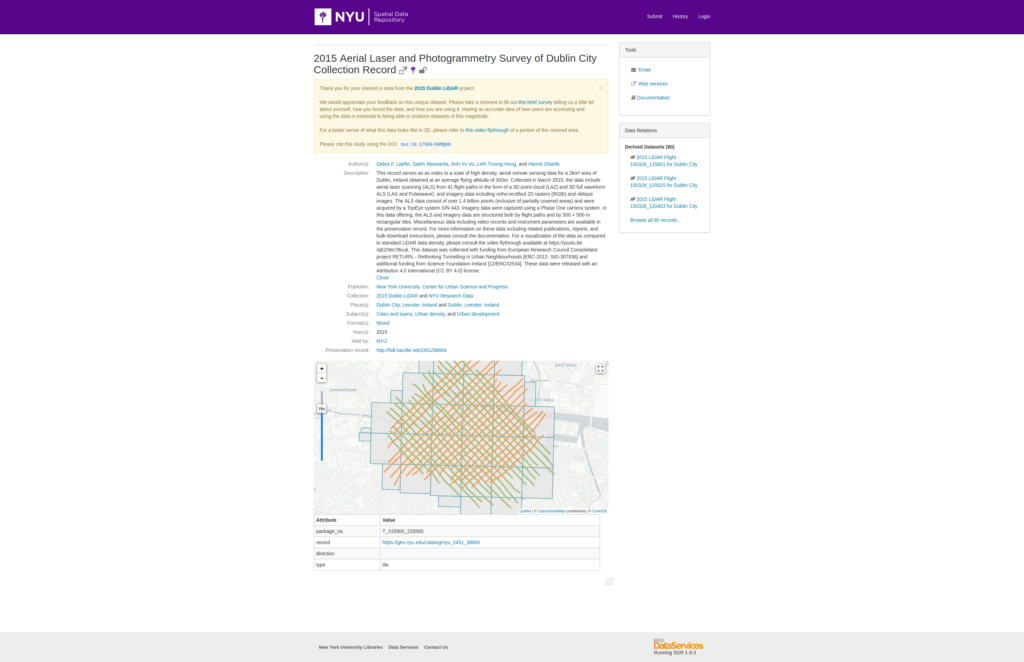1024x662 pixels.
Task: Open the History menu item
Action: pos(680,16)
